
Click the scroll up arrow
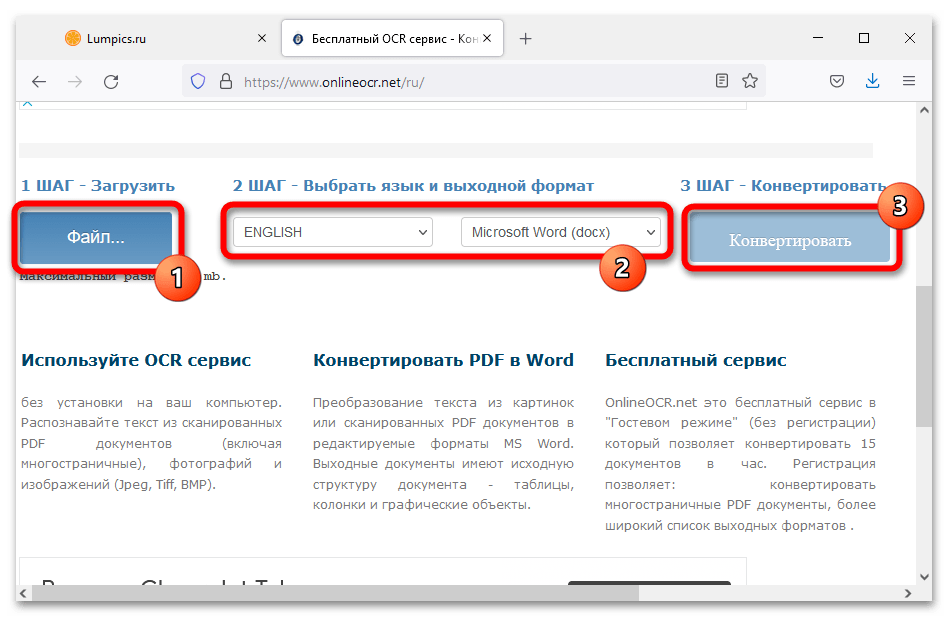tap(924, 110)
